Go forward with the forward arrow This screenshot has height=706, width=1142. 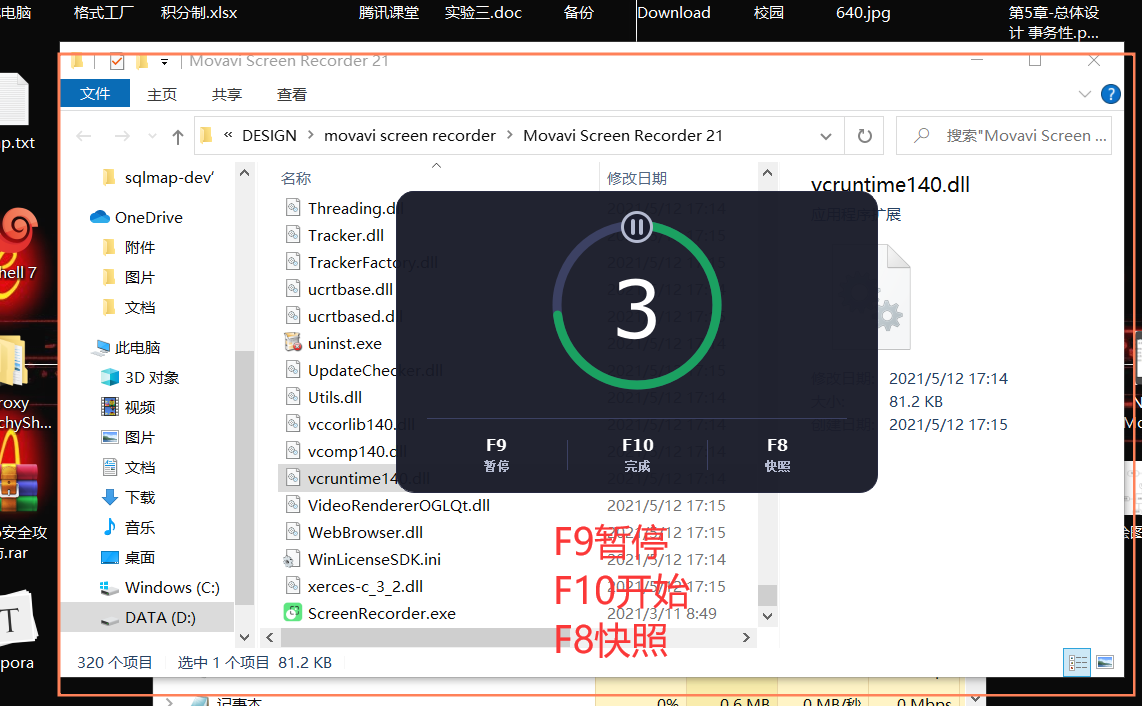pos(122,136)
